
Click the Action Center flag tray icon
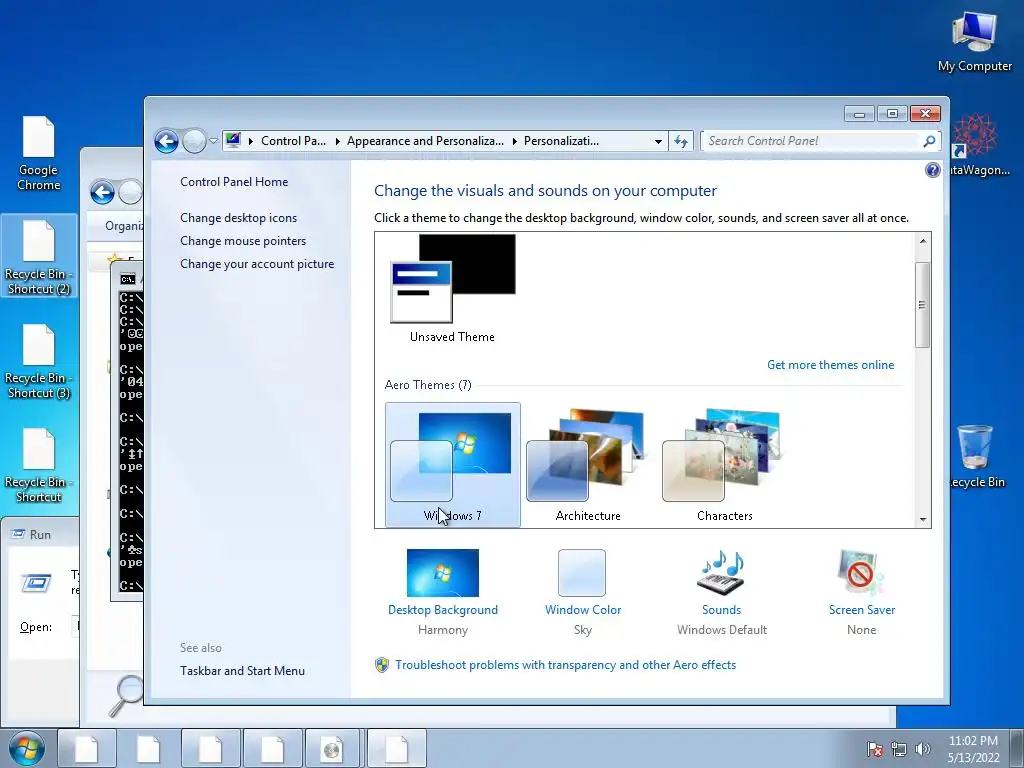pyautogui.click(x=875, y=749)
